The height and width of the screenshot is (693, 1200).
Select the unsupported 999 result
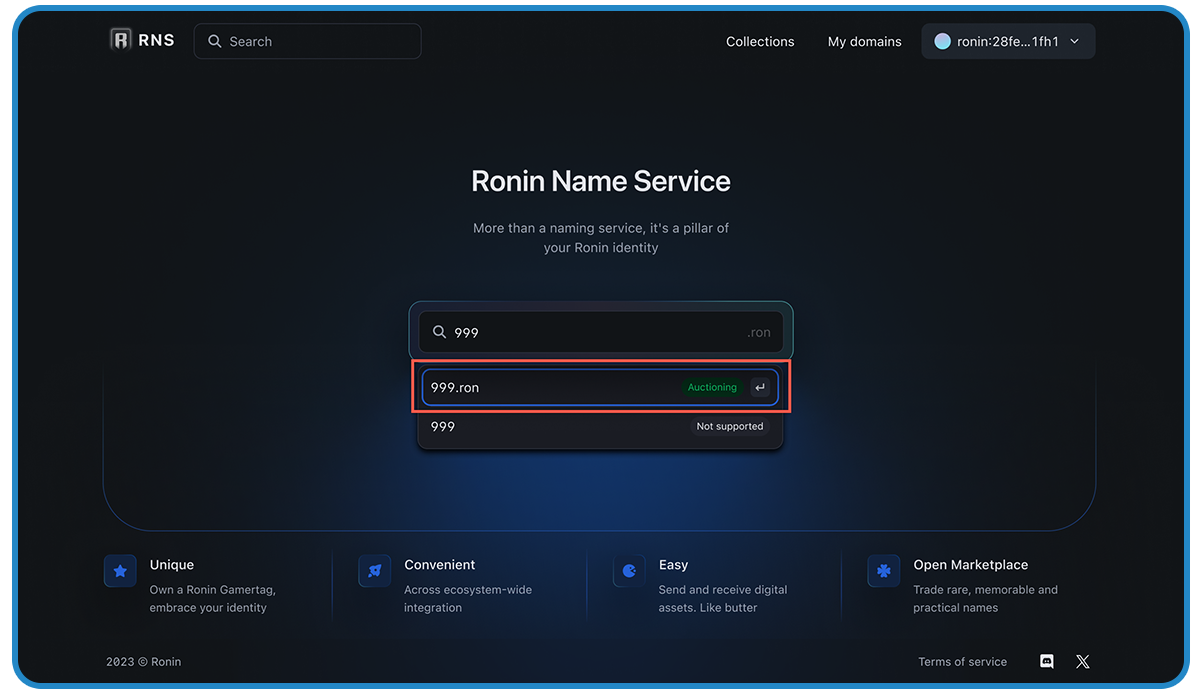[x=600, y=426]
